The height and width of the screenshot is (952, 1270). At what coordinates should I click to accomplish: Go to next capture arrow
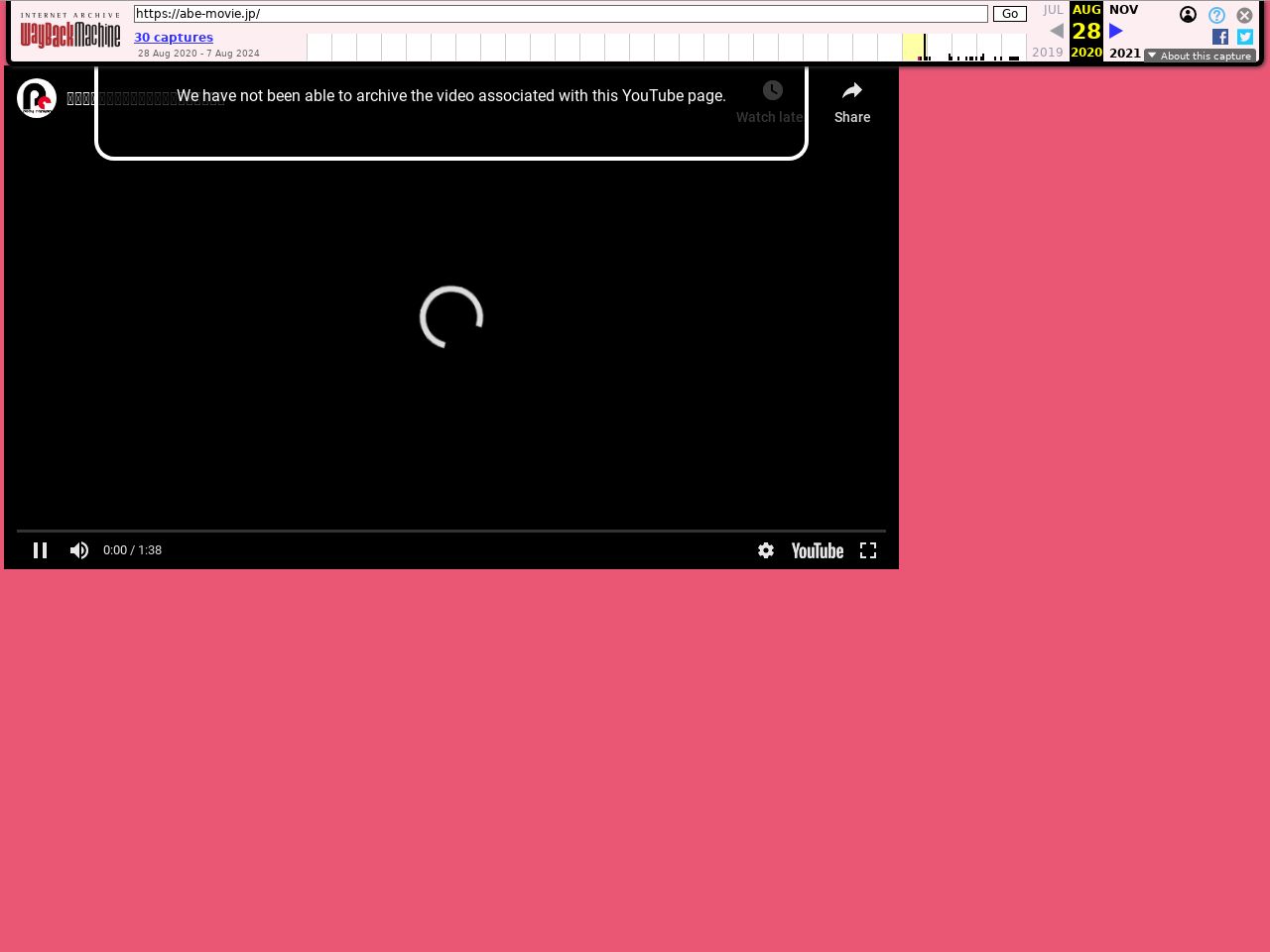(x=1116, y=31)
